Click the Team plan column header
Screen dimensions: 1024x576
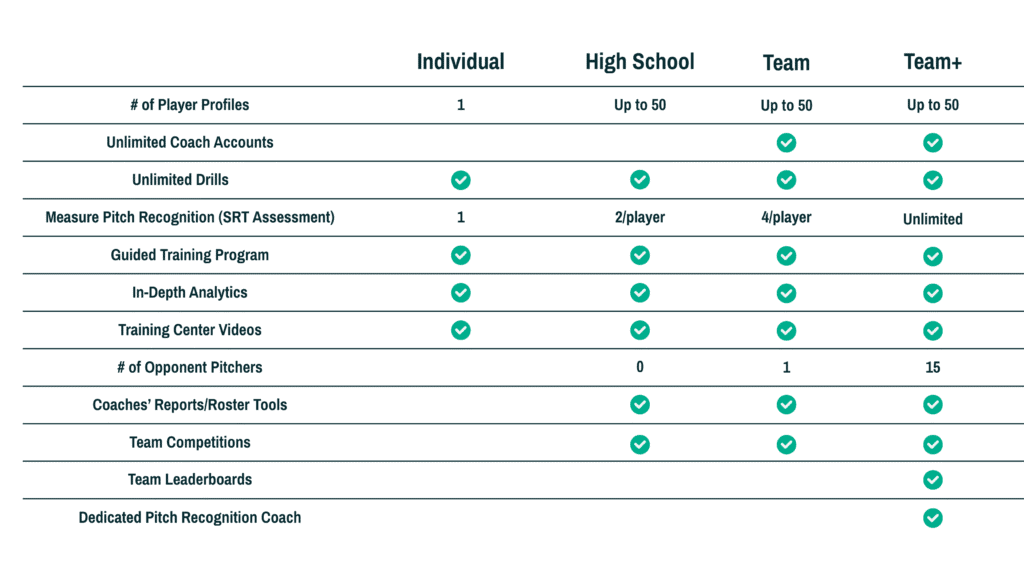tap(786, 63)
